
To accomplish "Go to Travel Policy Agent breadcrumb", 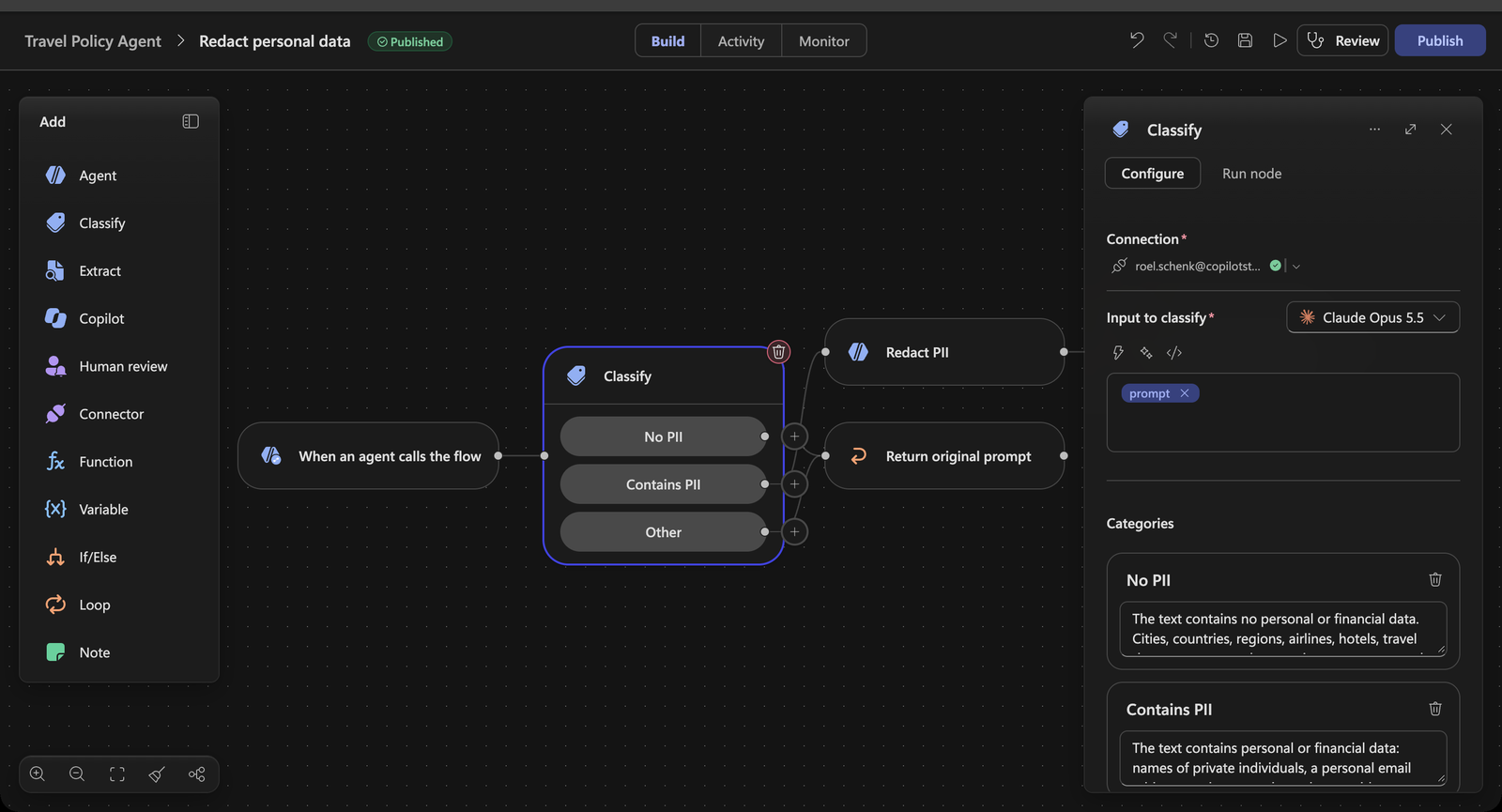I will (x=93, y=41).
